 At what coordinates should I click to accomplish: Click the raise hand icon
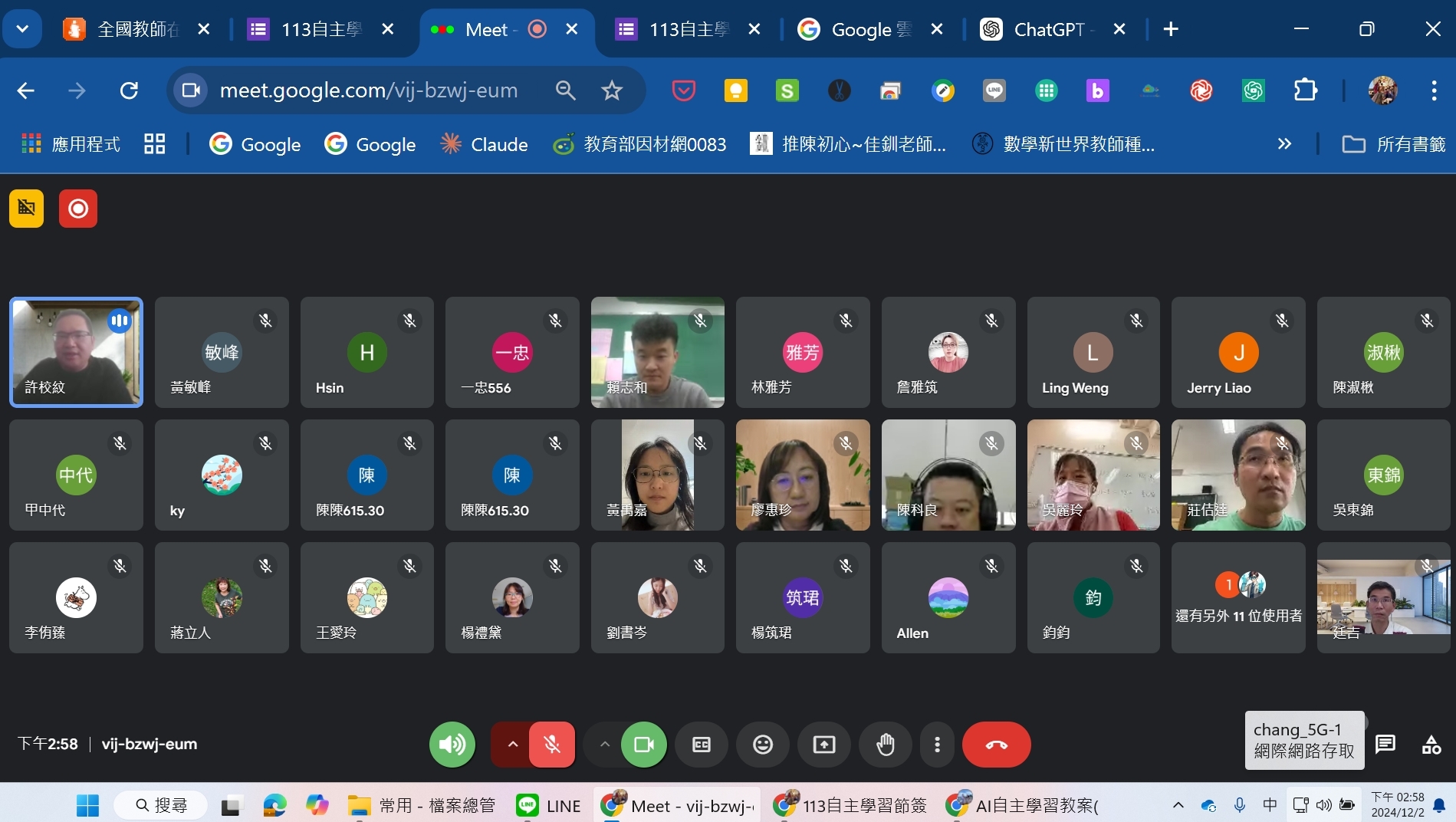(x=886, y=744)
